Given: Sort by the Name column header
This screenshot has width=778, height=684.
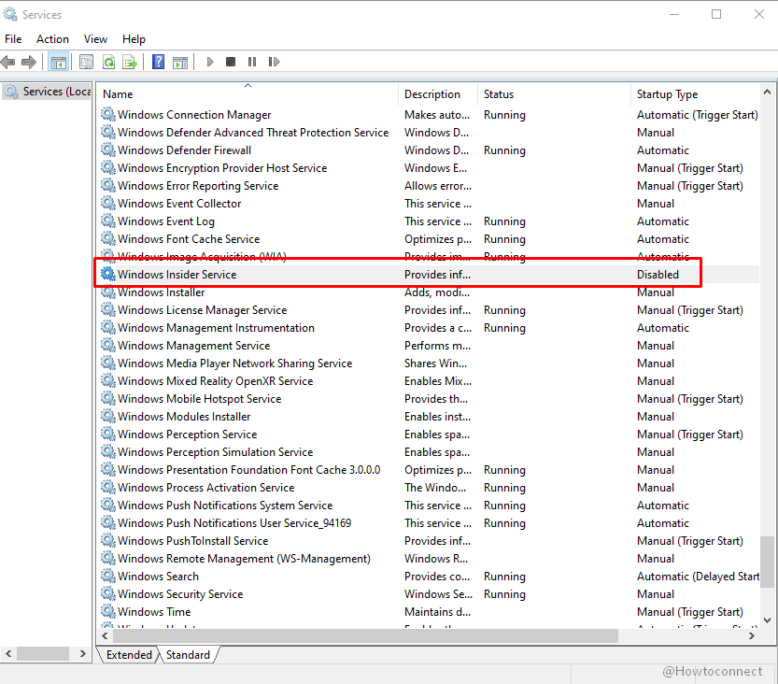Looking at the screenshot, I should 248,94.
